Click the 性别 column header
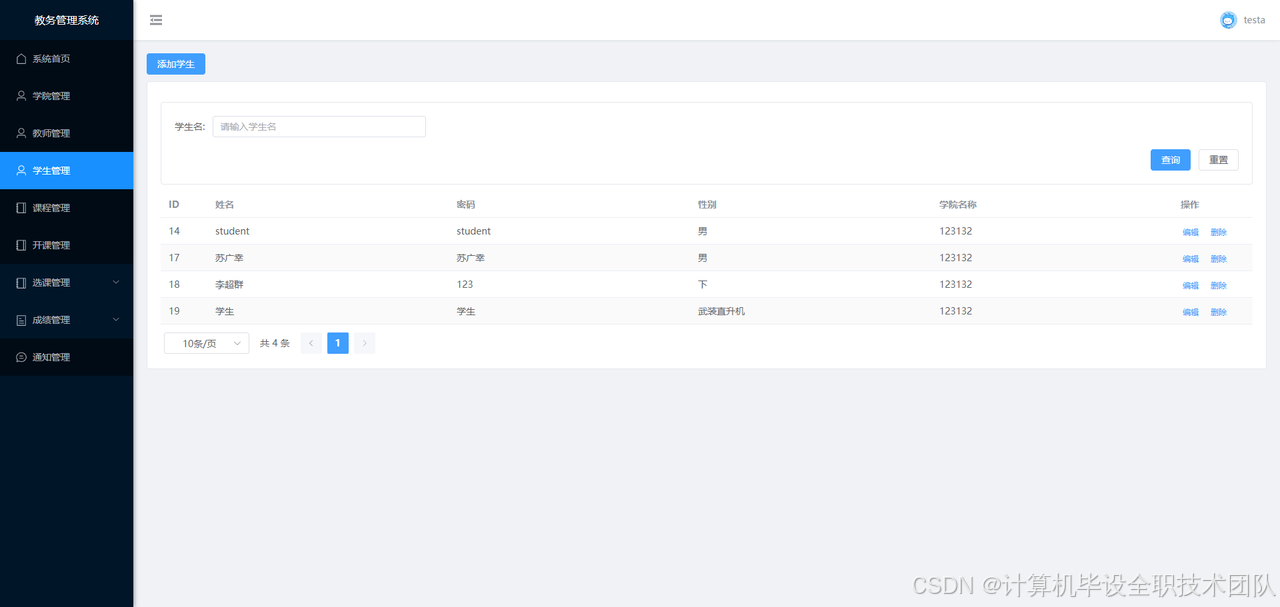Image resolution: width=1280 pixels, height=607 pixels. (x=707, y=204)
